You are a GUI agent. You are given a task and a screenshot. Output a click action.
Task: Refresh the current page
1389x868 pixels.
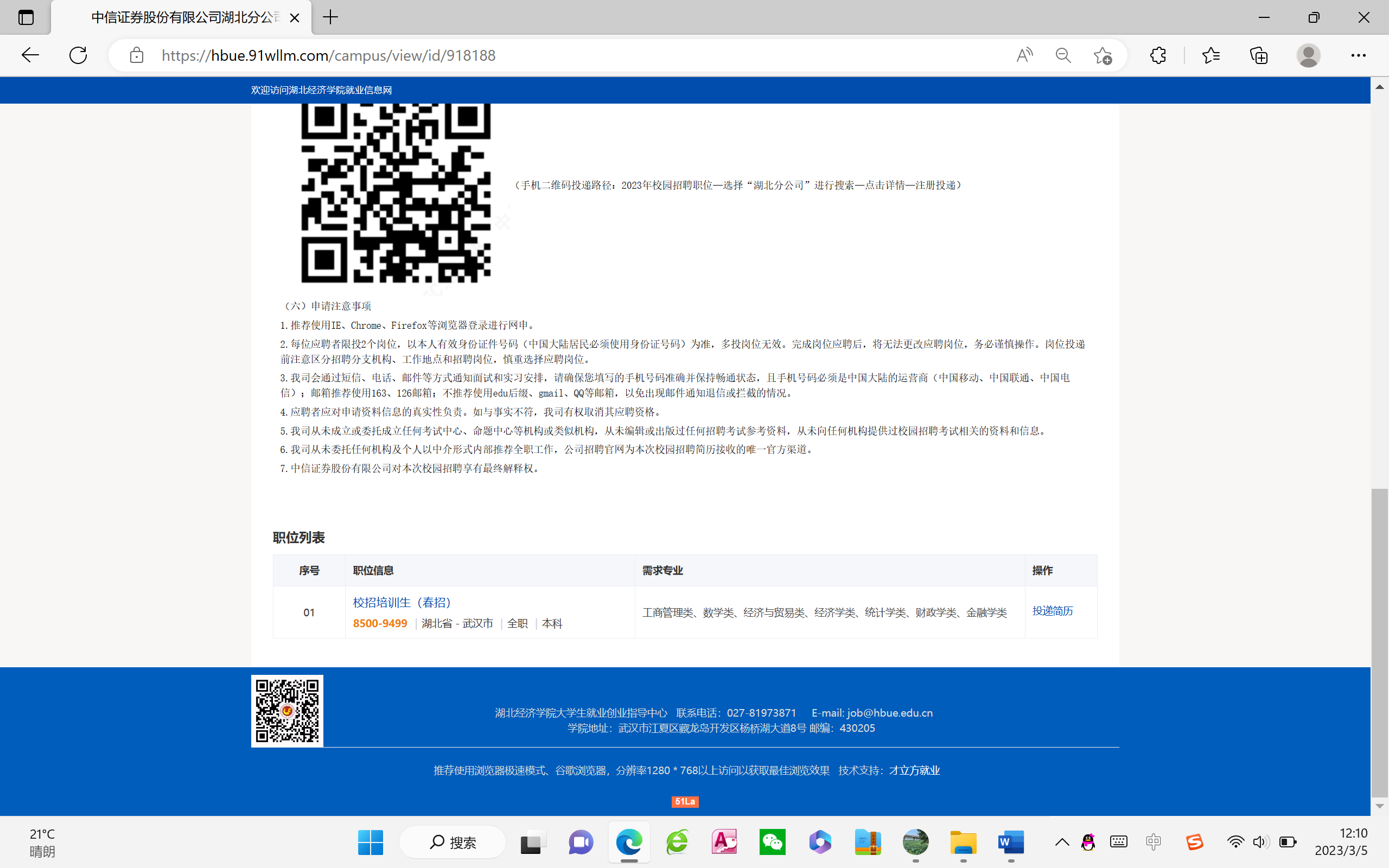[x=78, y=55]
